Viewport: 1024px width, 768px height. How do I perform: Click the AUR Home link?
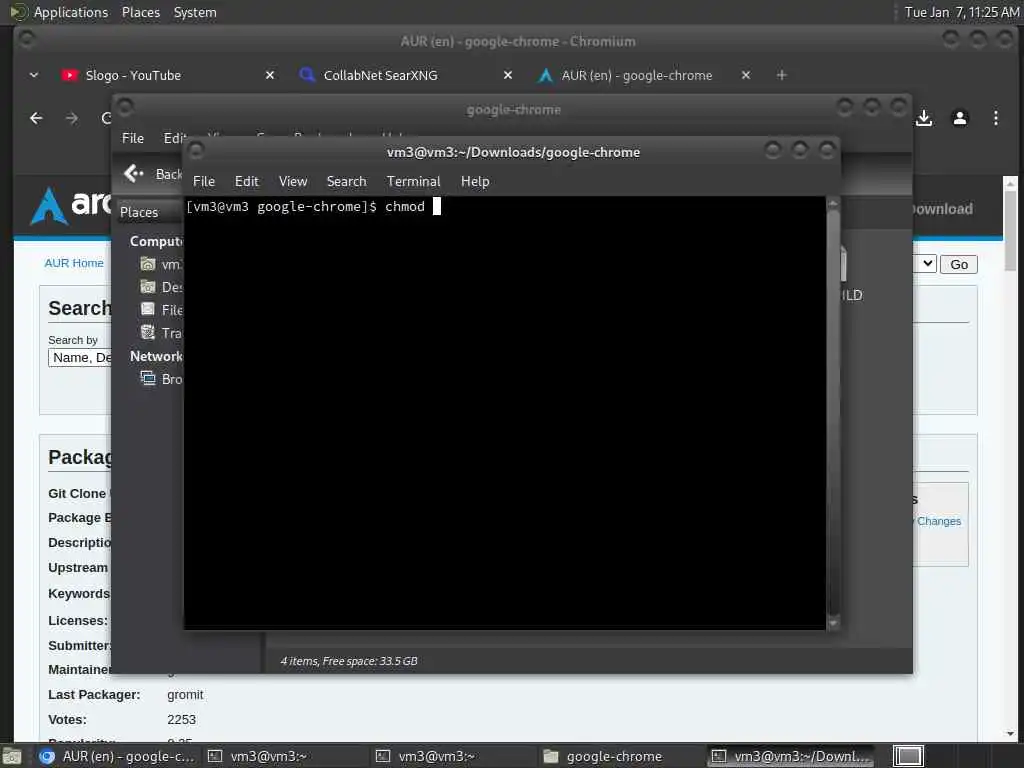pyautogui.click(x=74, y=263)
